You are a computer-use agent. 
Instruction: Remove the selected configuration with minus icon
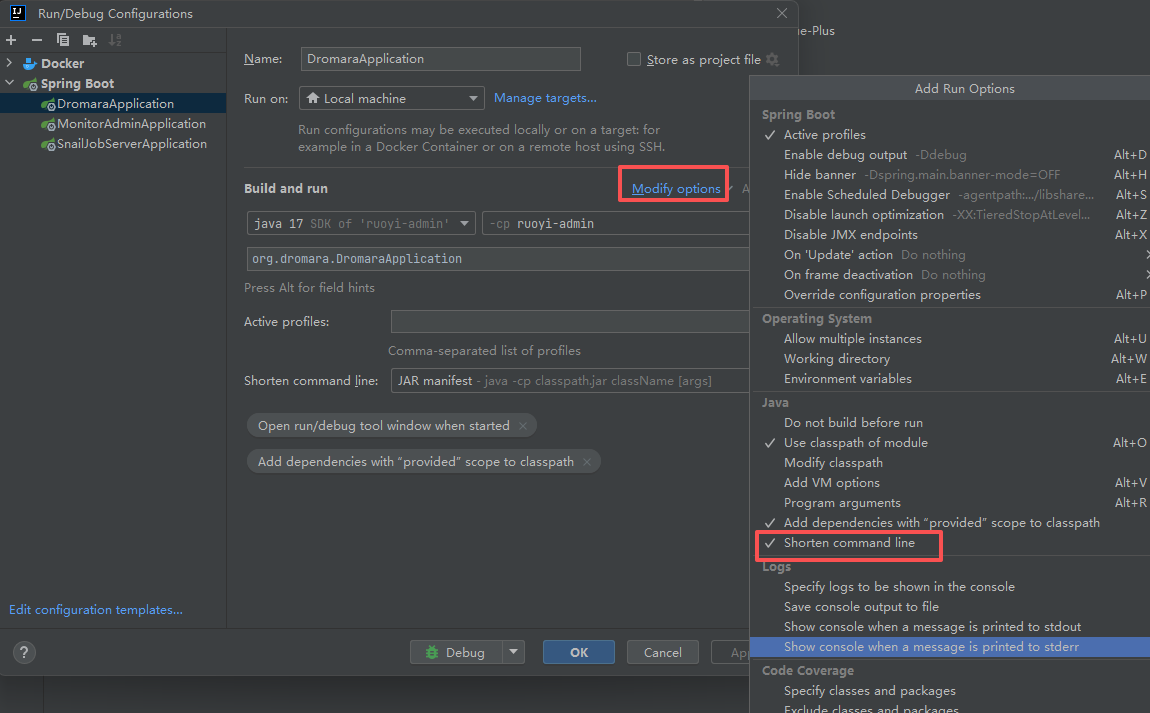tap(37, 40)
